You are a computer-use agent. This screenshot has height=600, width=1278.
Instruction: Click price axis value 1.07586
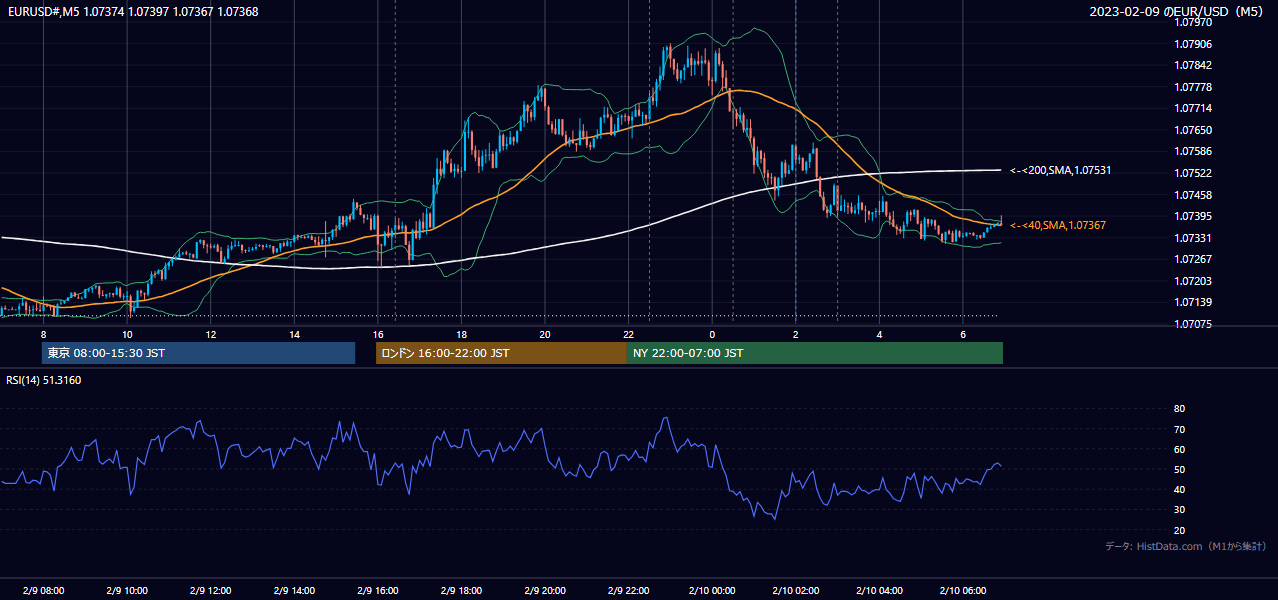coord(1192,151)
